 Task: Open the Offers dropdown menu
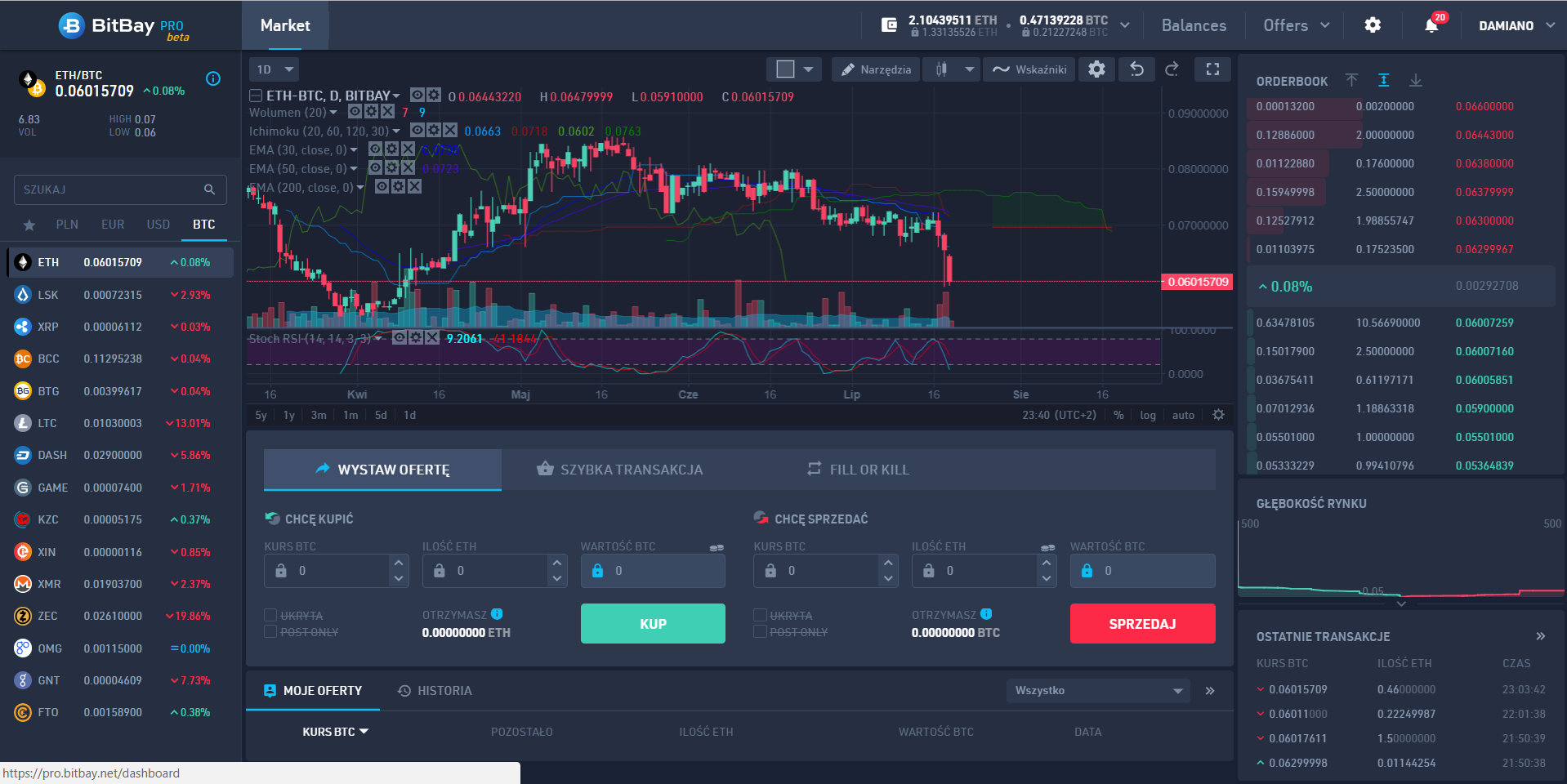[1297, 25]
